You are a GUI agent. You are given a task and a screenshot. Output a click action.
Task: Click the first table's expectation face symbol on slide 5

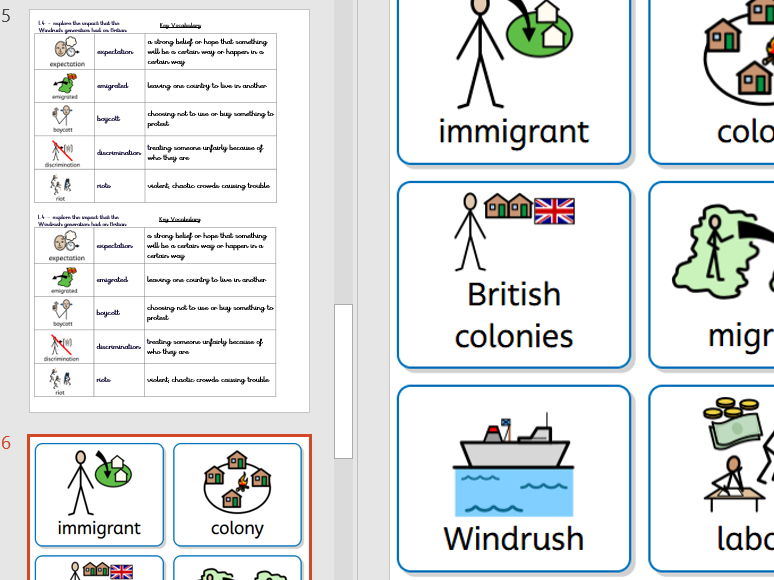[x=67, y=48]
